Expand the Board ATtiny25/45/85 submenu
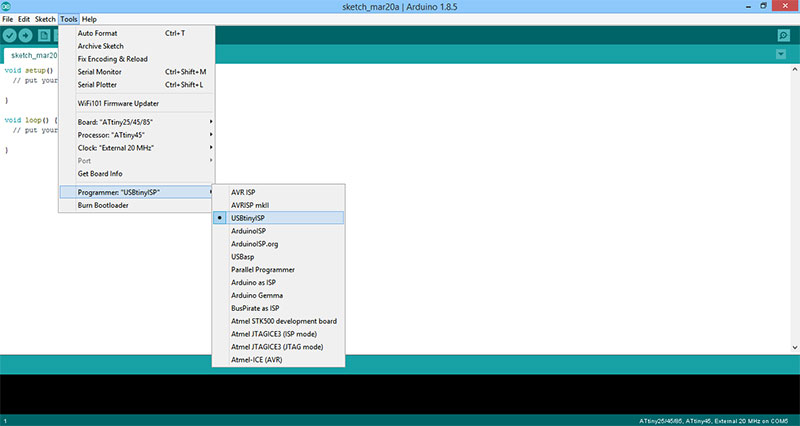The height and width of the screenshot is (426, 800). [137, 122]
